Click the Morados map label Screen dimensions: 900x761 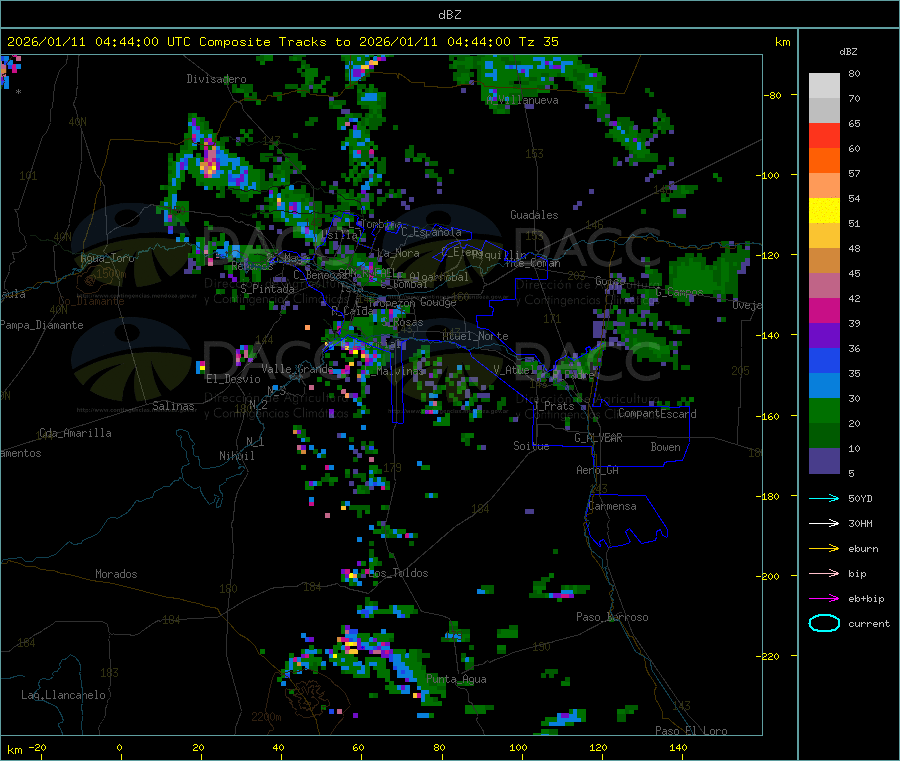click(116, 574)
